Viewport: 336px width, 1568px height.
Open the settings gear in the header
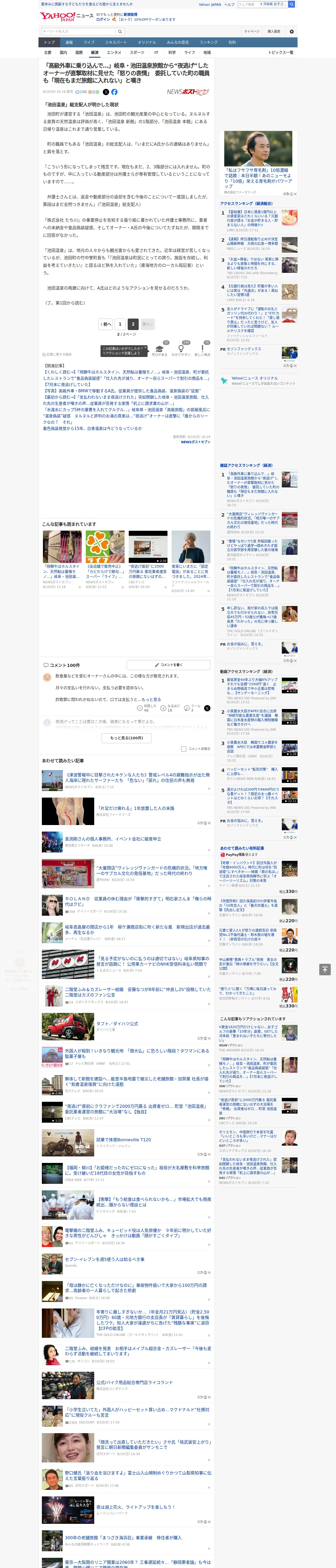[292, 32]
